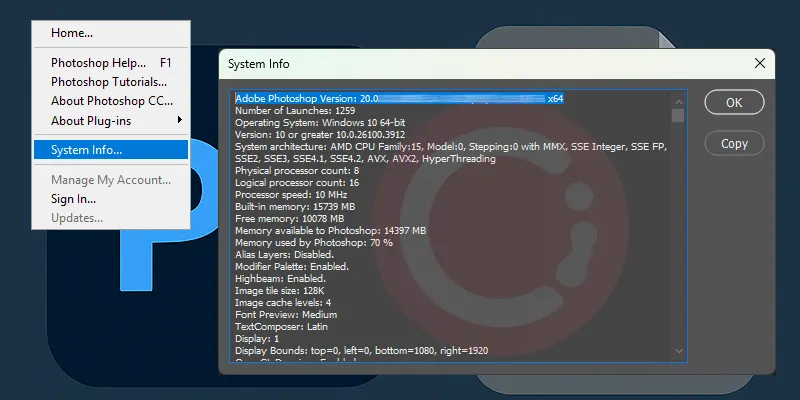Screen dimensions: 800x400
Task: Click the scrollbar thumb in the info list
Action: (678, 116)
